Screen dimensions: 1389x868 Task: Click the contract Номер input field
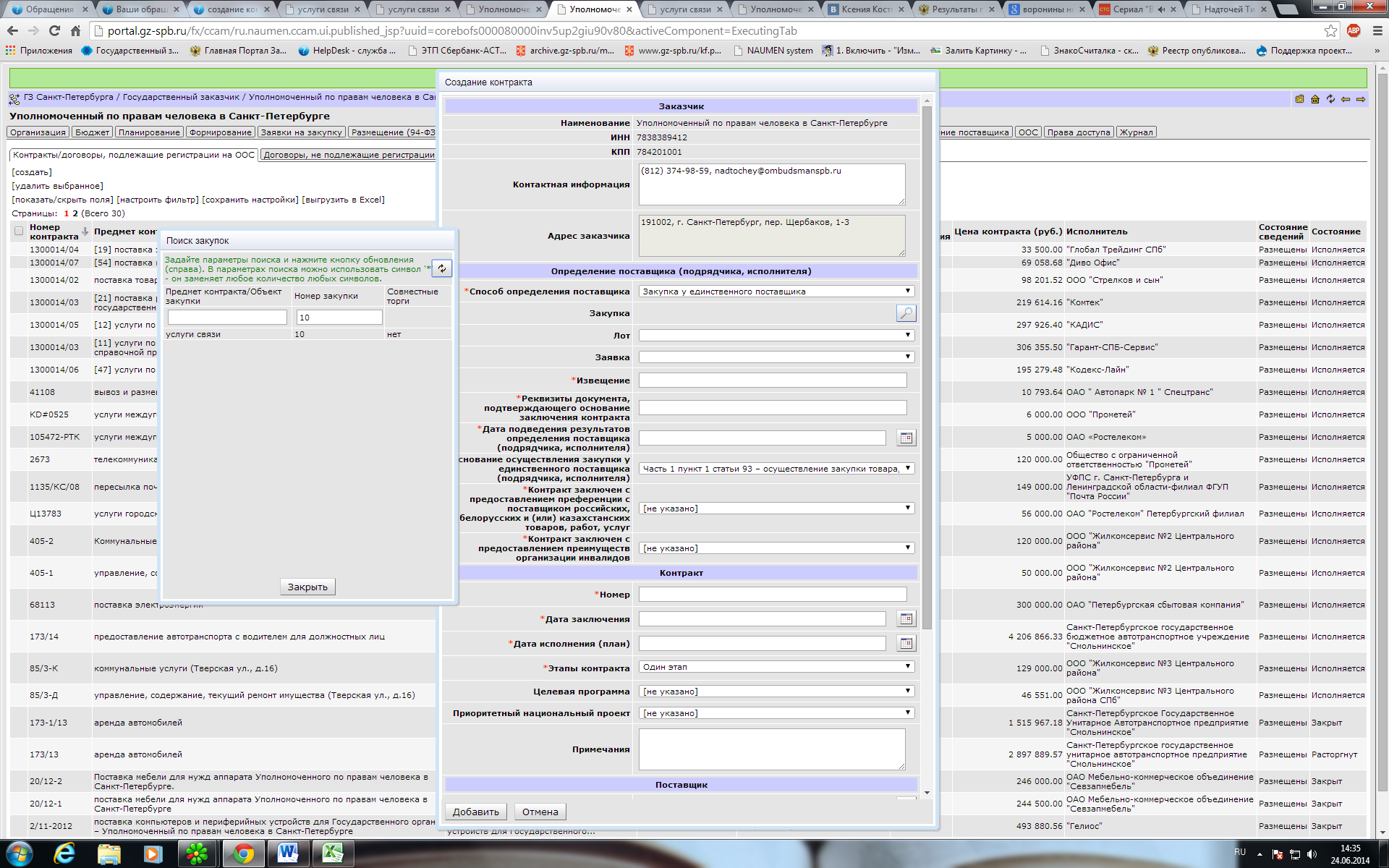tap(773, 594)
